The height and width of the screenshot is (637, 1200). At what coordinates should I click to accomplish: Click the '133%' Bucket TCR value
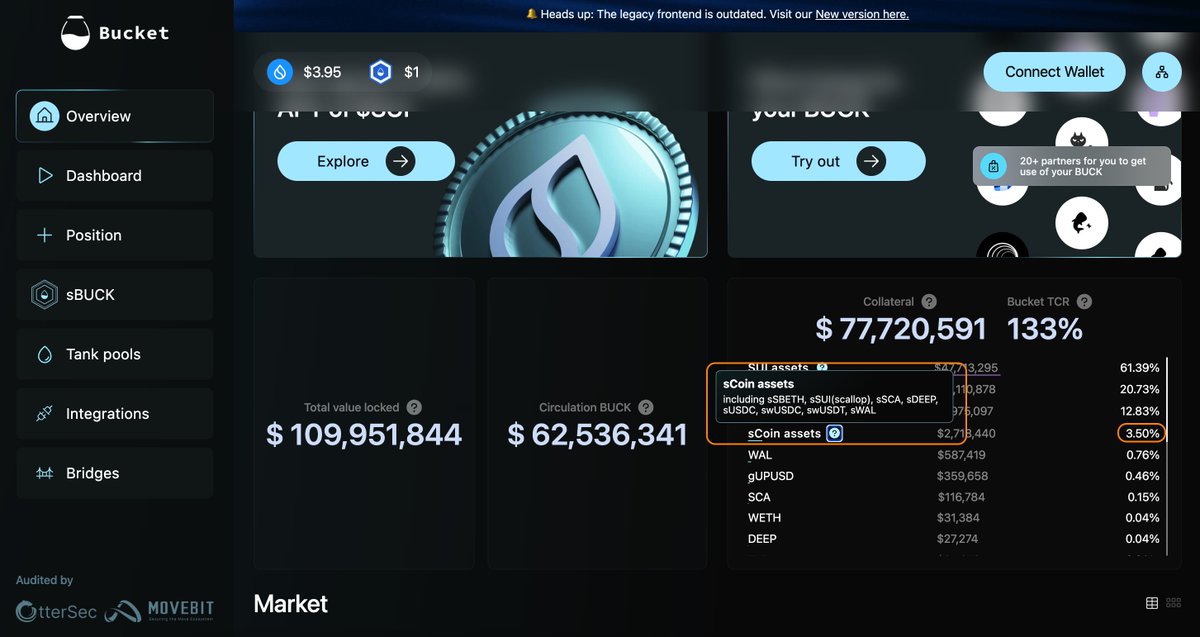[x=1045, y=328]
